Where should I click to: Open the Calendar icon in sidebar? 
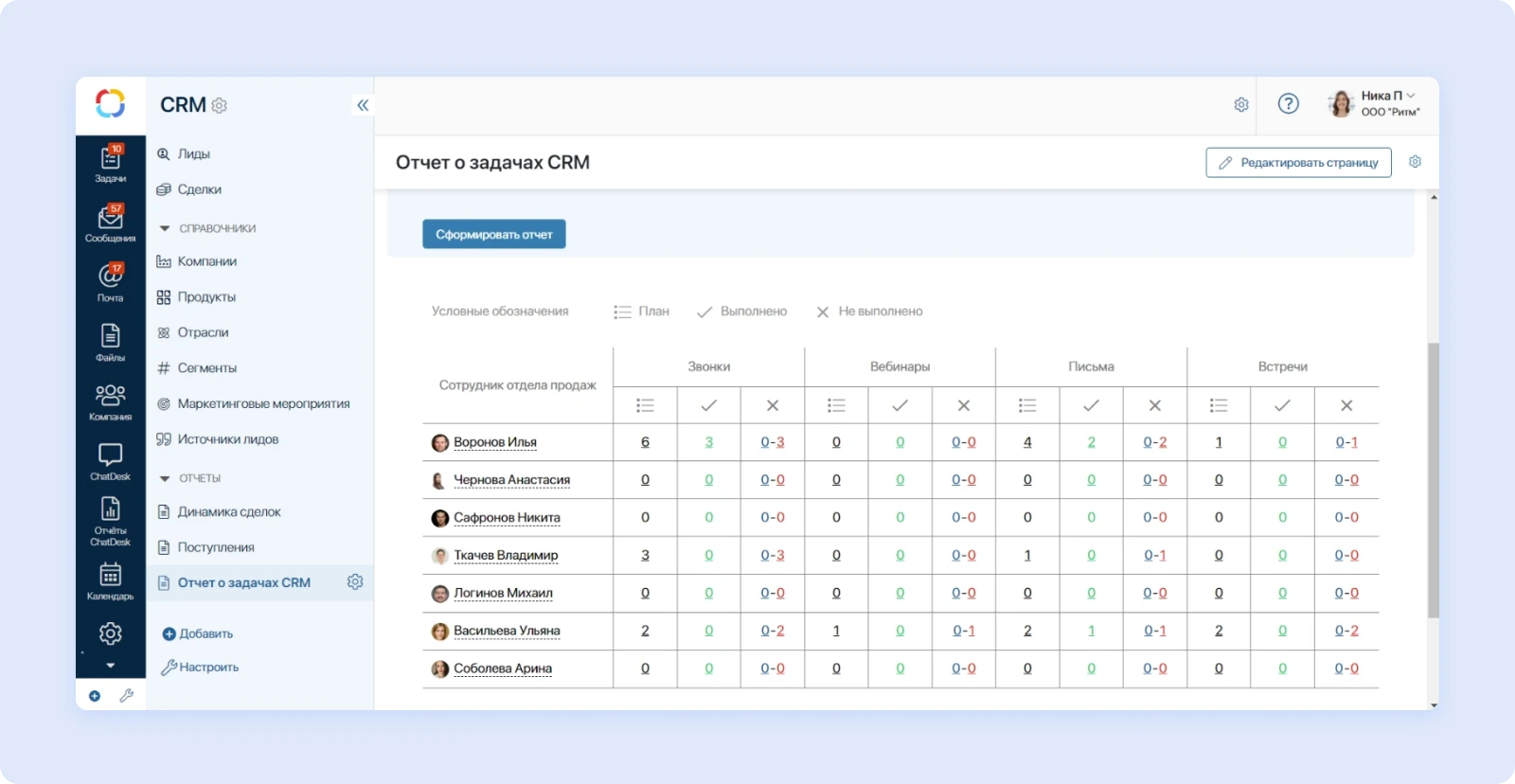point(110,580)
